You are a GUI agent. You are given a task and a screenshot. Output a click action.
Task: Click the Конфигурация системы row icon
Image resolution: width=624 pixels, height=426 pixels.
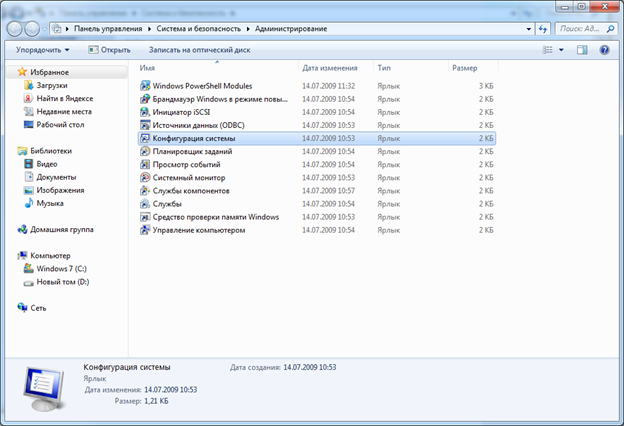[x=145, y=138]
